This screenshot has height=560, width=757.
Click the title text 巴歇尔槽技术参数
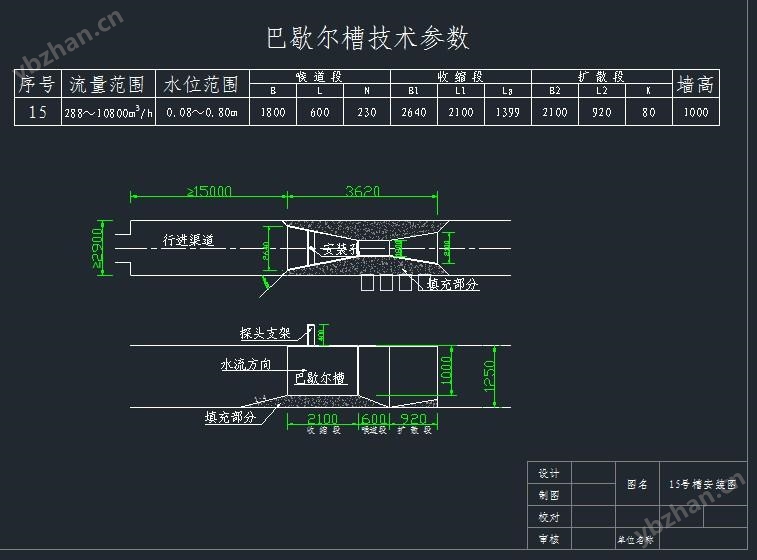(368, 39)
